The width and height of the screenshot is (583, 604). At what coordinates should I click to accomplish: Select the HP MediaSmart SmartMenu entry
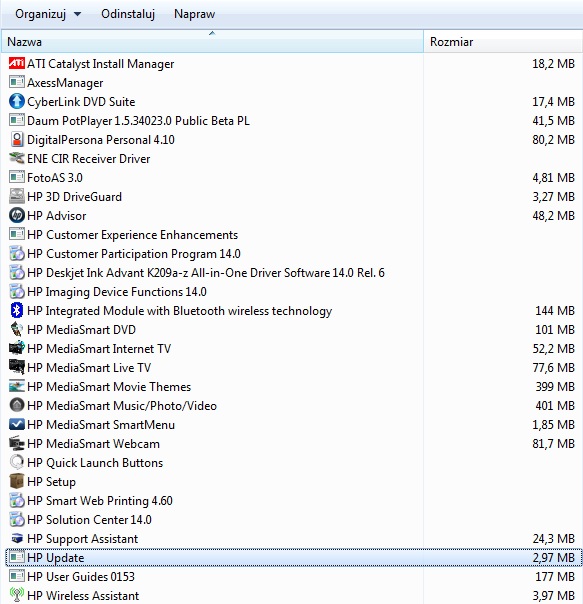[294, 424]
